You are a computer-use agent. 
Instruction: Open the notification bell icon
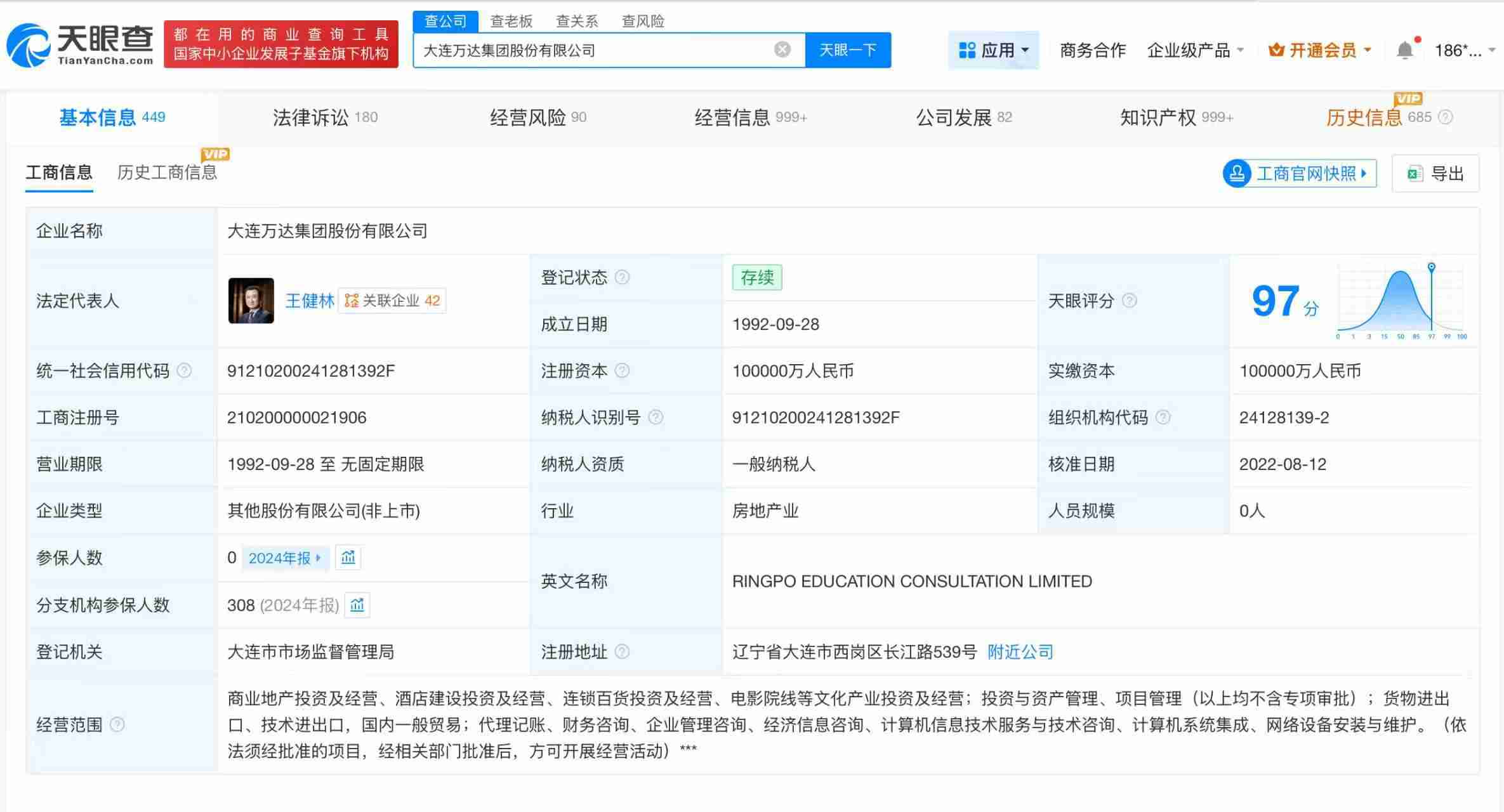pyautogui.click(x=1405, y=49)
